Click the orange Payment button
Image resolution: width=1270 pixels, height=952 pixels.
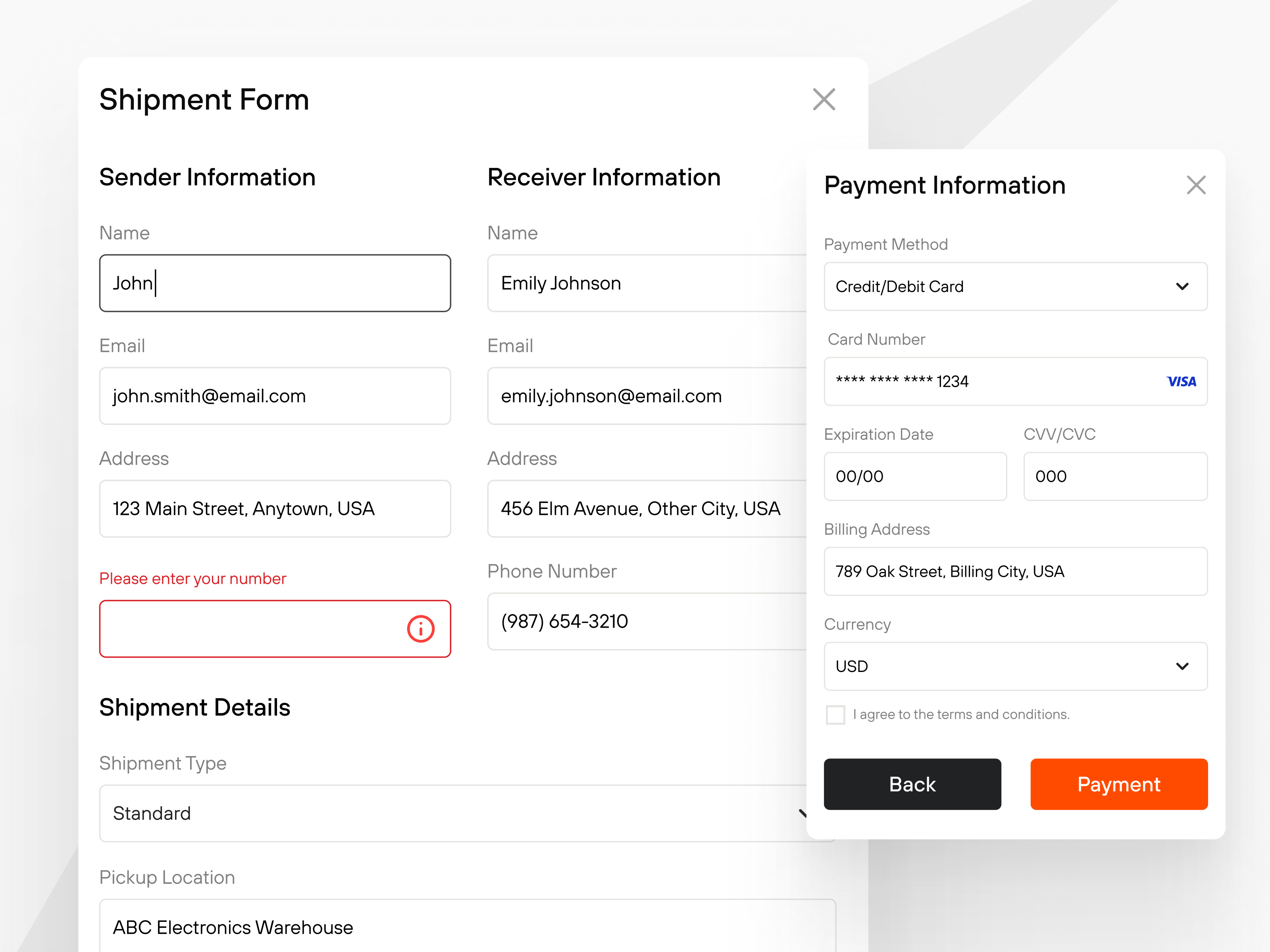pos(1118,784)
